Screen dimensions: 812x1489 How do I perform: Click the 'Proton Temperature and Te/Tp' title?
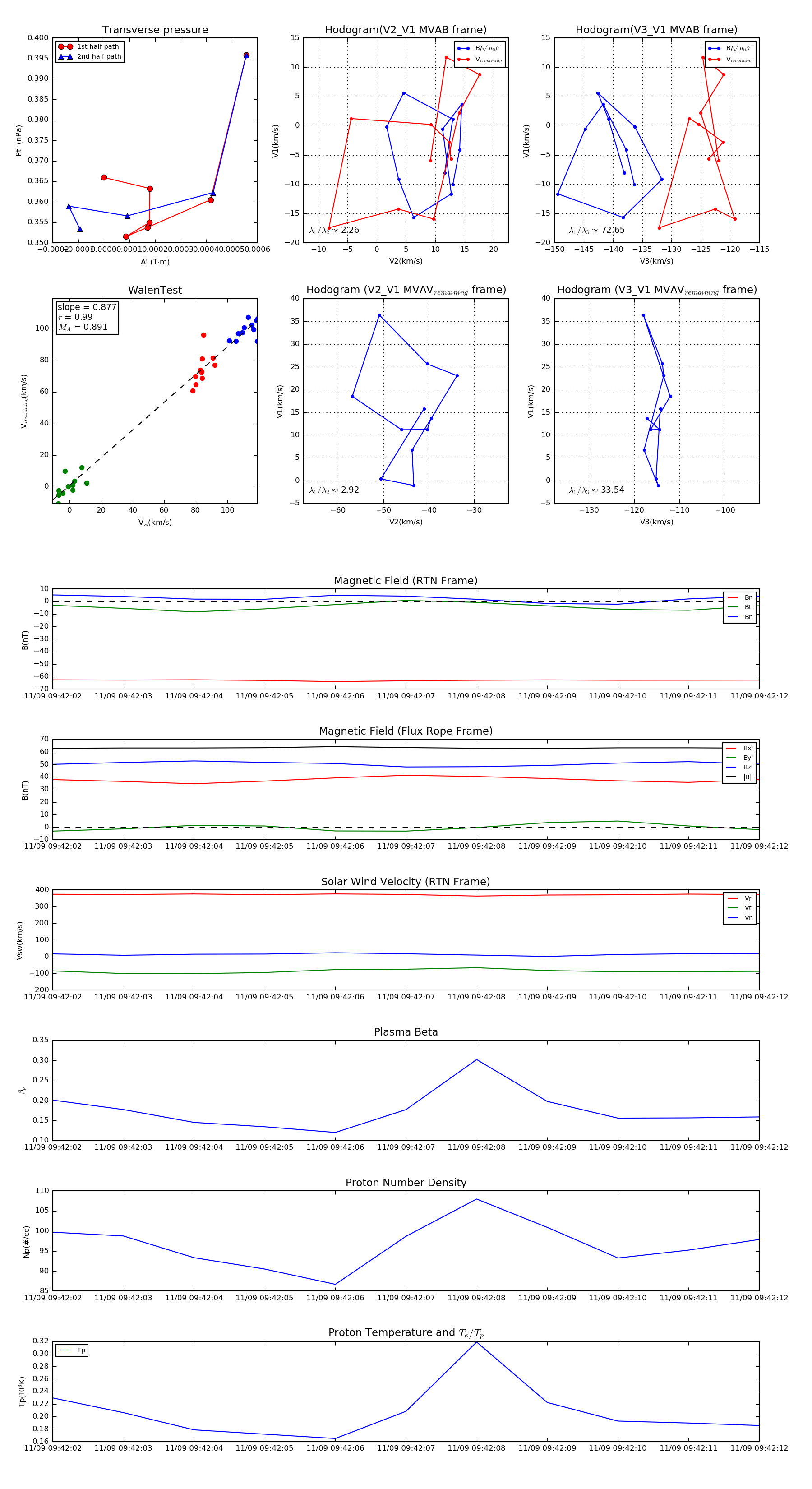tap(406, 1333)
